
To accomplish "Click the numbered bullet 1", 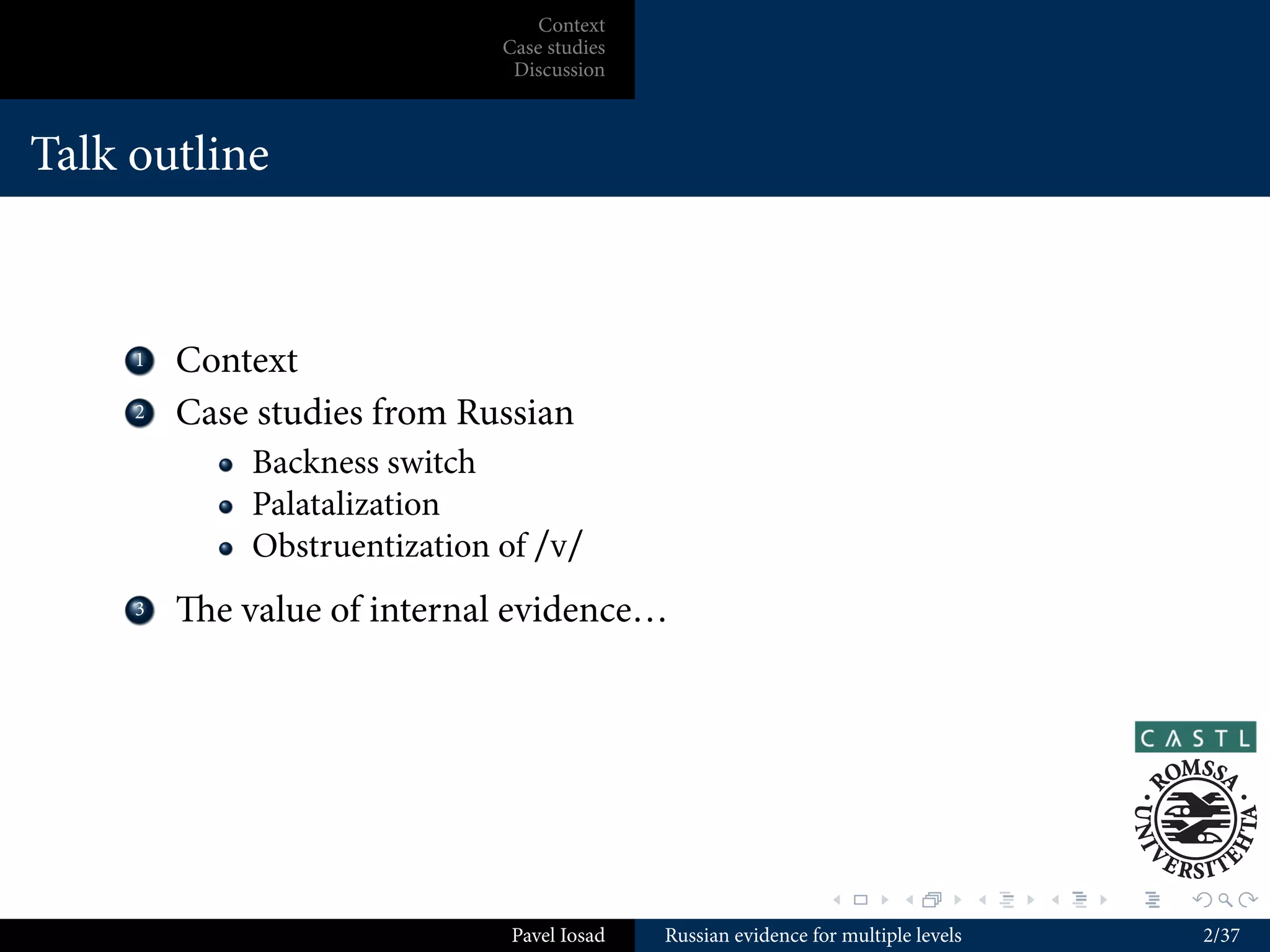I will tap(140, 361).
